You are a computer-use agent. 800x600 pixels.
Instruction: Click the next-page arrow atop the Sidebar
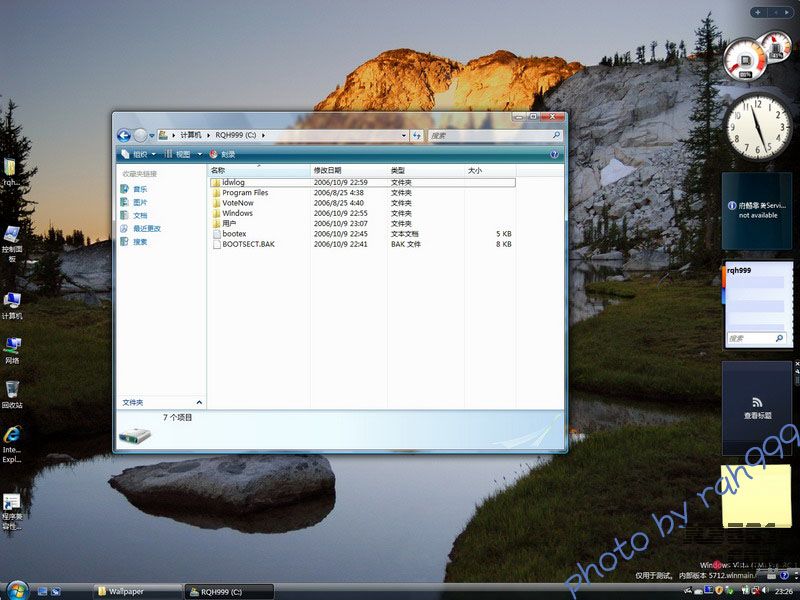coord(788,12)
